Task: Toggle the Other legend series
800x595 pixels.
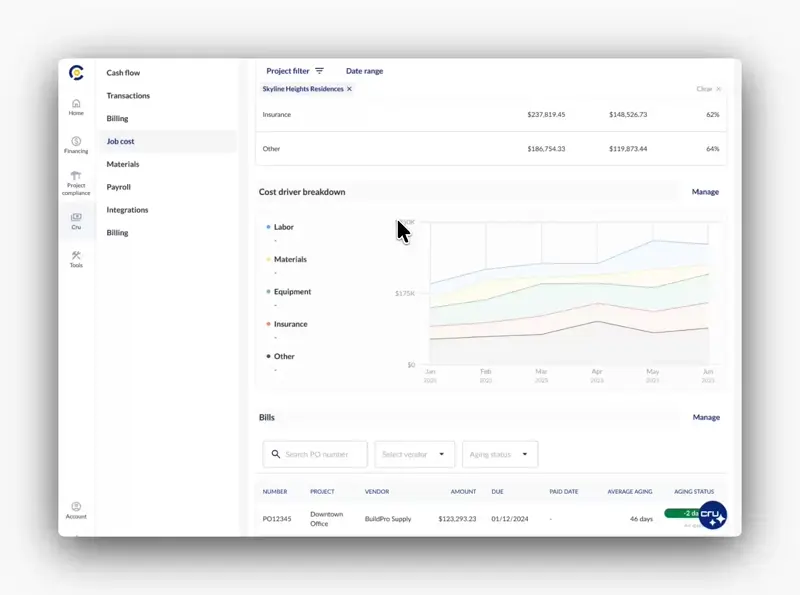Action: point(281,356)
